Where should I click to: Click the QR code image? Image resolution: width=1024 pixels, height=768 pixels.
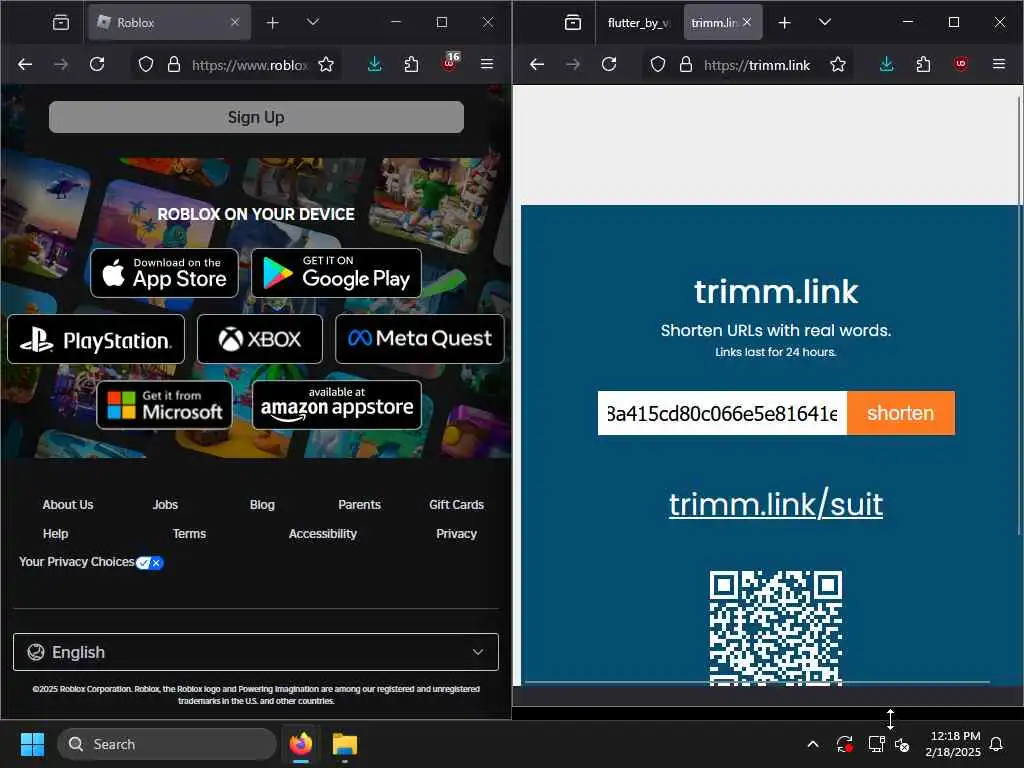click(x=776, y=628)
